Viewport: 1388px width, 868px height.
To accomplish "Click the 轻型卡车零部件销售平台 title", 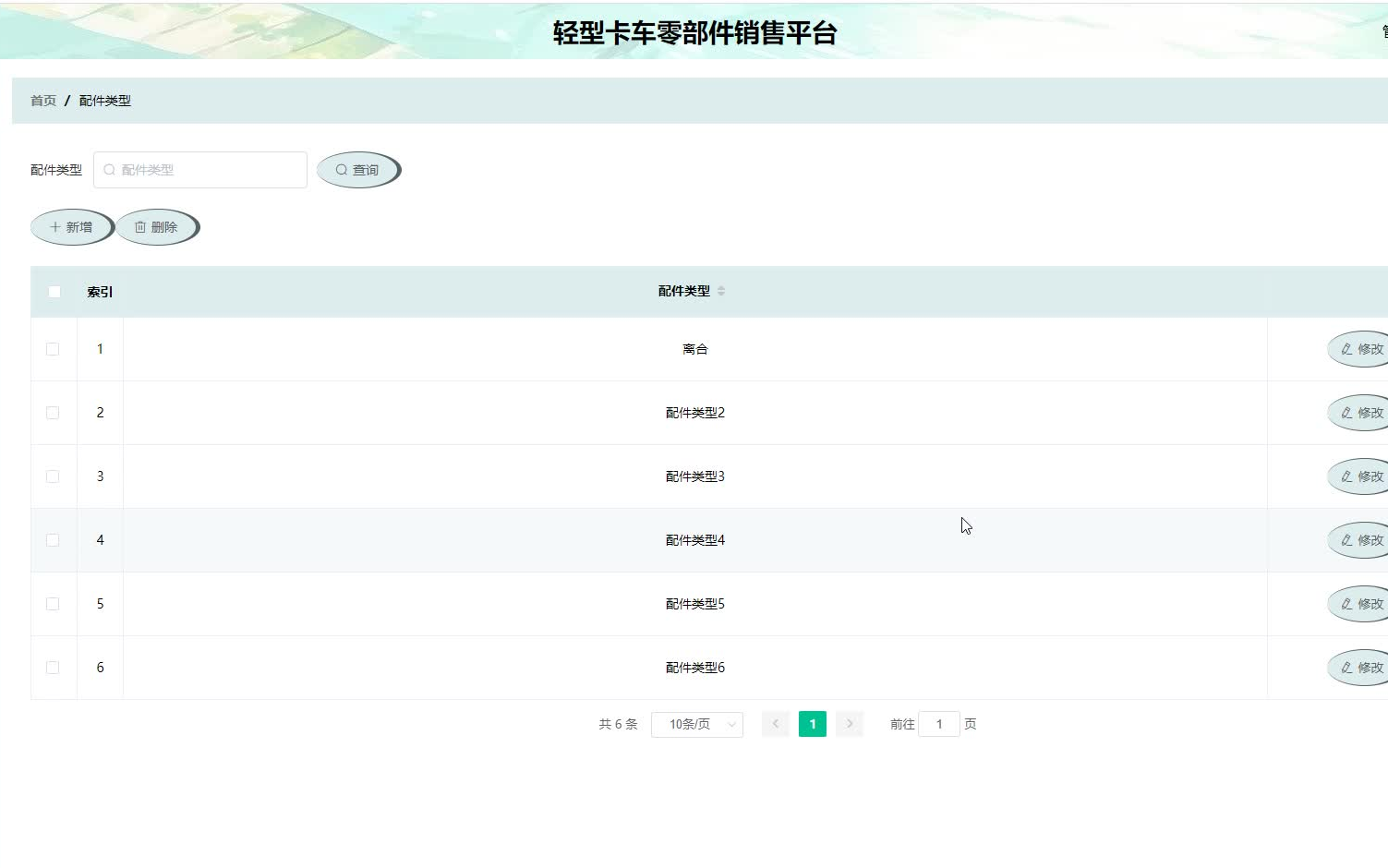I will [694, 32].
